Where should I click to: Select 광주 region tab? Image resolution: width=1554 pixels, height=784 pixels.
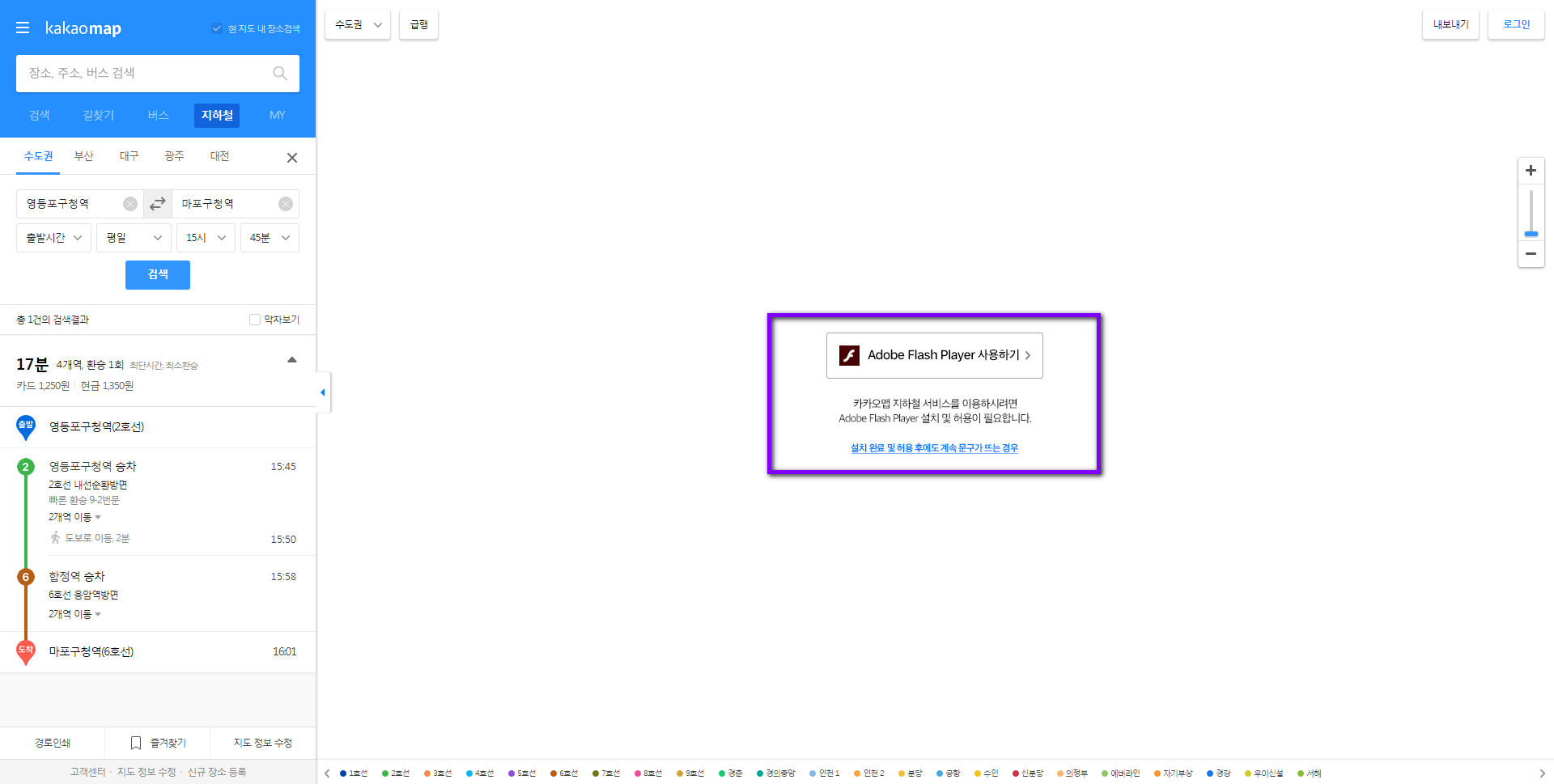coord(175,156)
